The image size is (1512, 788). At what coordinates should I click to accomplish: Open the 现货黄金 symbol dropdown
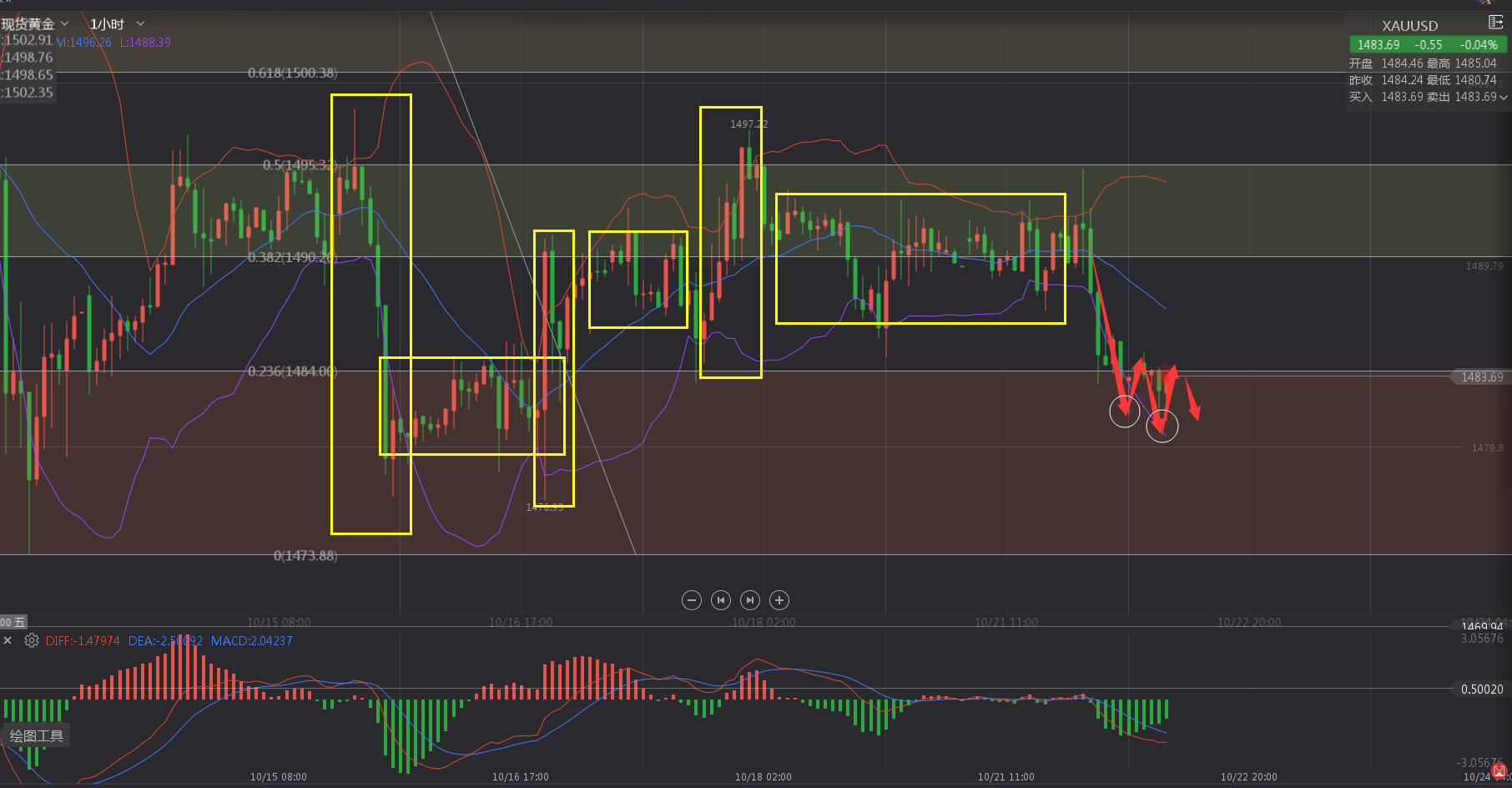[35, 24]
